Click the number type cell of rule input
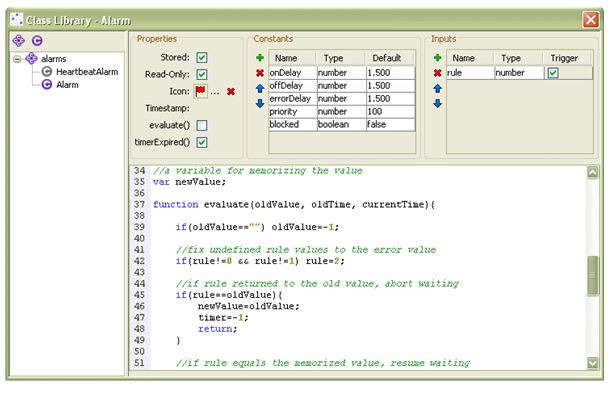Viewport: 616px width, 394px height. click(519, 73)
